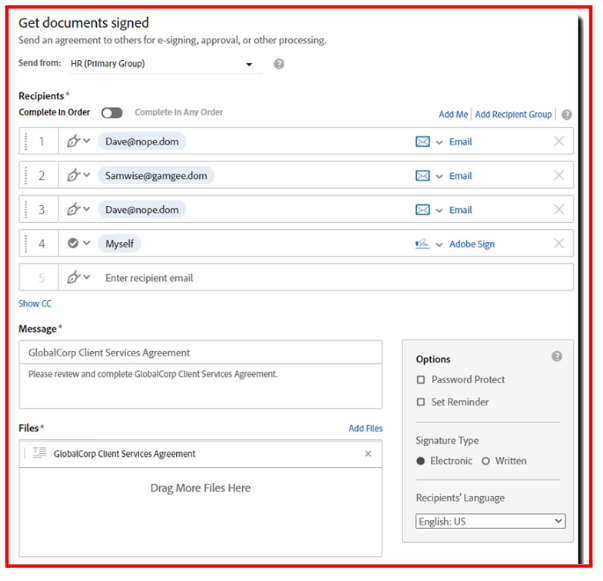This screenshot has height=581, width=603.
Task: Select the Written signature type
Action: [486, 461]
